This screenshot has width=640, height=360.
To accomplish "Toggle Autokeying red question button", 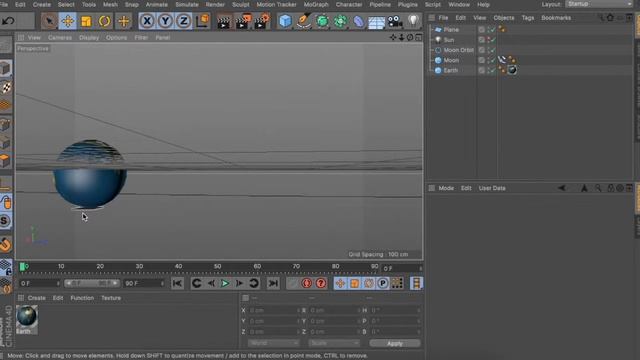I will (x=321, y=283).
